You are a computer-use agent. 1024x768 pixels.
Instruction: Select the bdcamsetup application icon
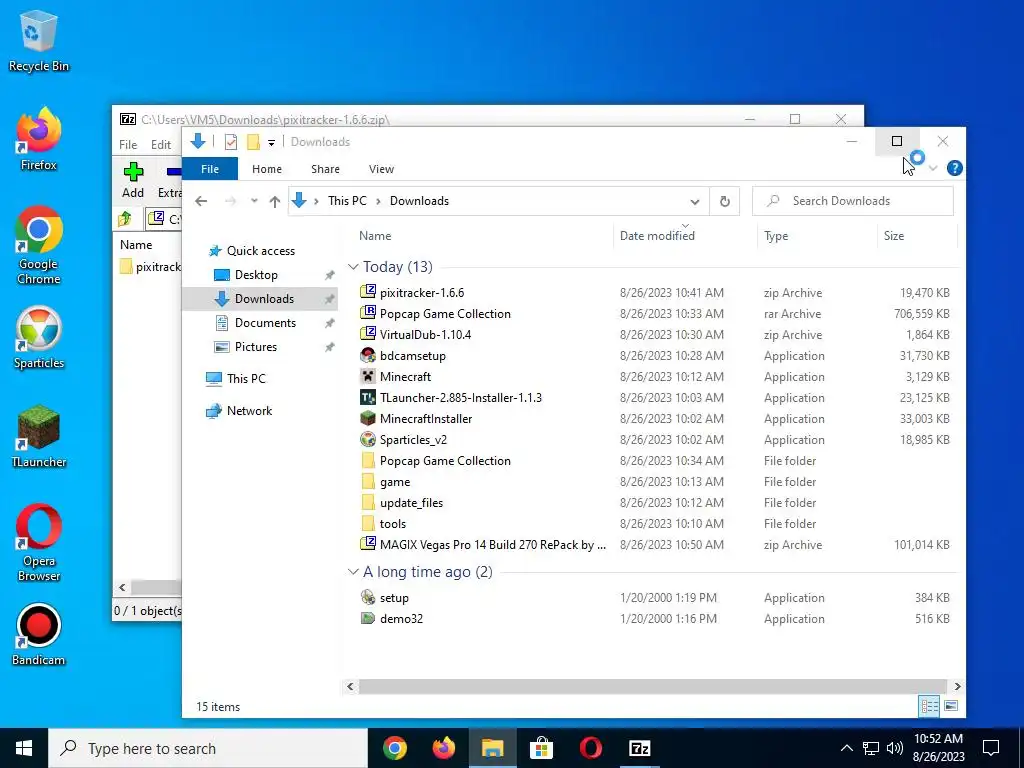pos(368,355)
